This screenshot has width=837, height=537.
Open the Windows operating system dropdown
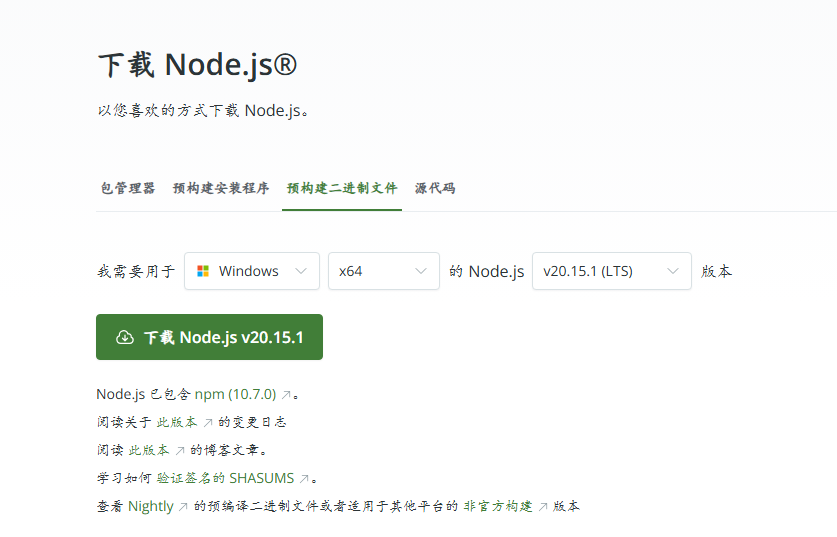[x=252, y=271]
